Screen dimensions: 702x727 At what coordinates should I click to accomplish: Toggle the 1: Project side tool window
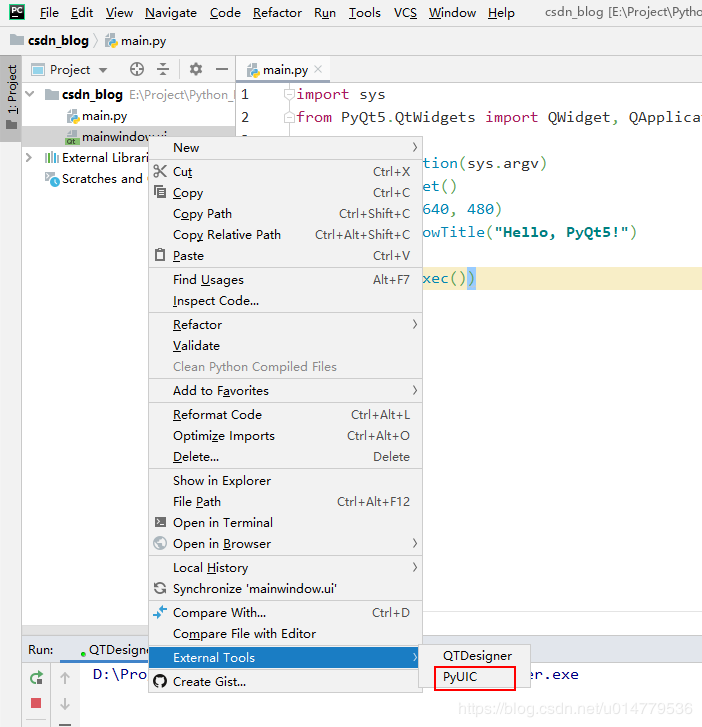(11, 98)
